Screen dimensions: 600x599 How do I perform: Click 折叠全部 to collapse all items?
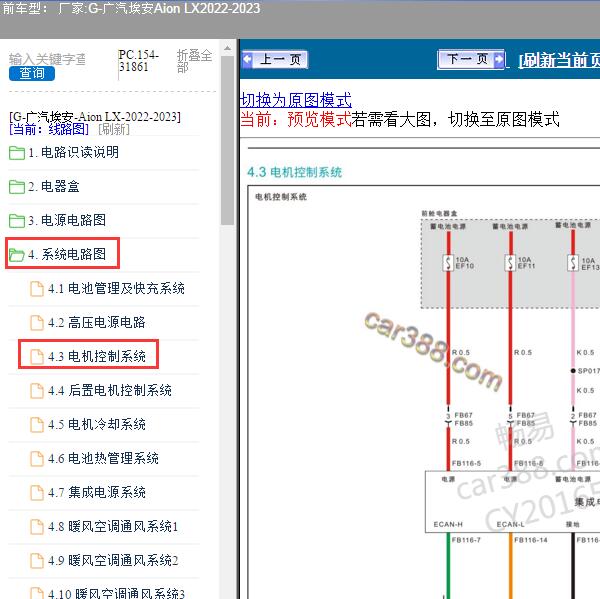[x=194, y=61]
